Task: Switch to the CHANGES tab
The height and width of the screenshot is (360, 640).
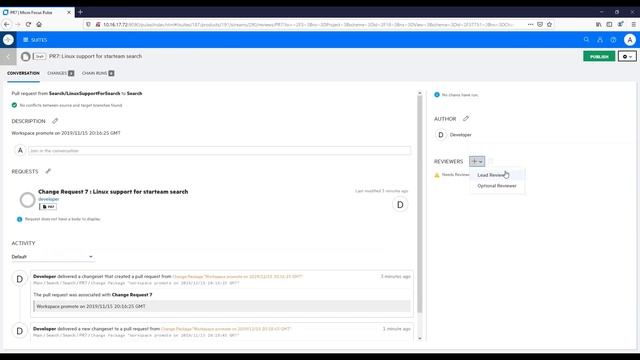Action: (x=60, y=73)
